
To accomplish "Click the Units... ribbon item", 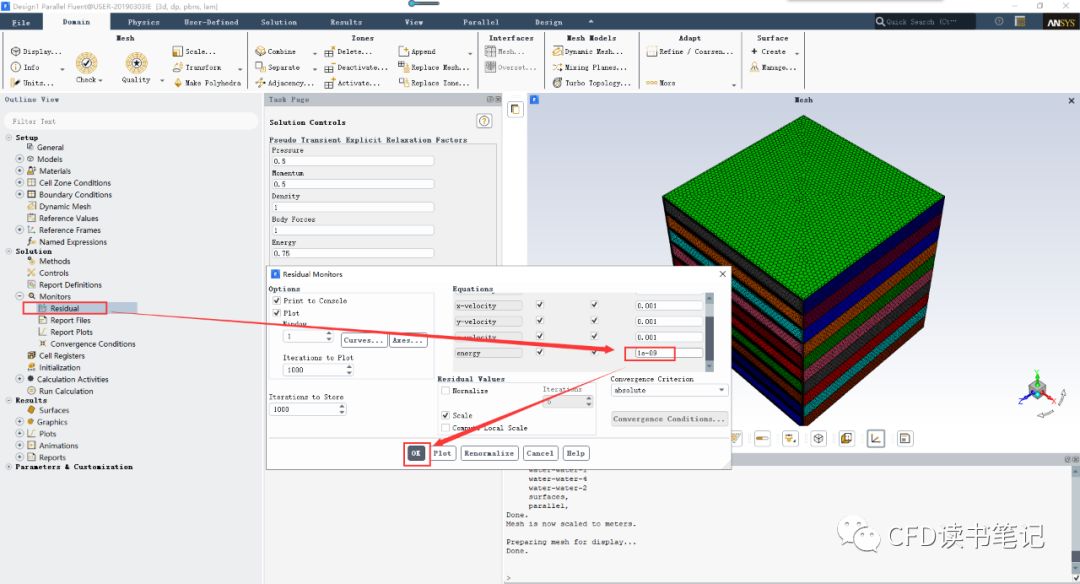I will (x=32, y=83).
